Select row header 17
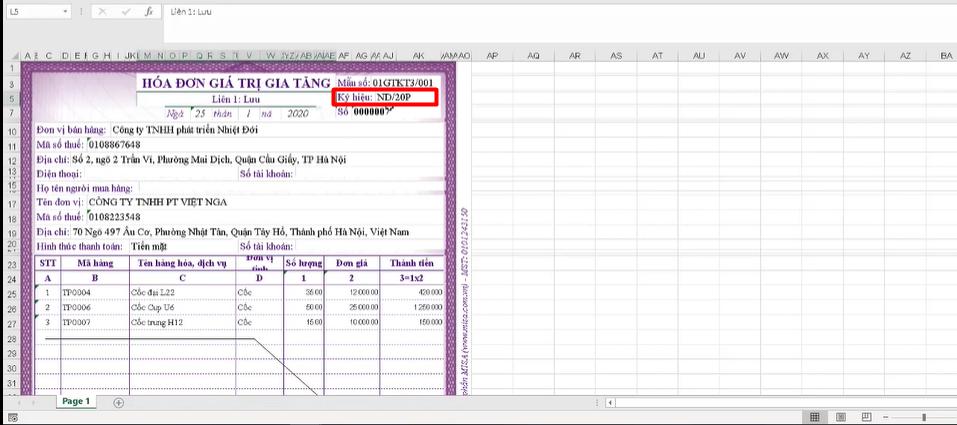 (x=10, y=203)
